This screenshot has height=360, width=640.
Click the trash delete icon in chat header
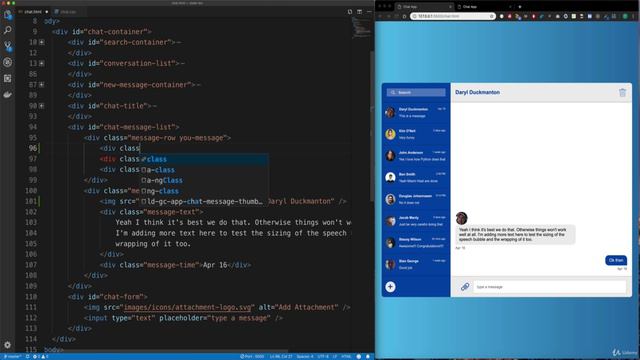[622, 93]
